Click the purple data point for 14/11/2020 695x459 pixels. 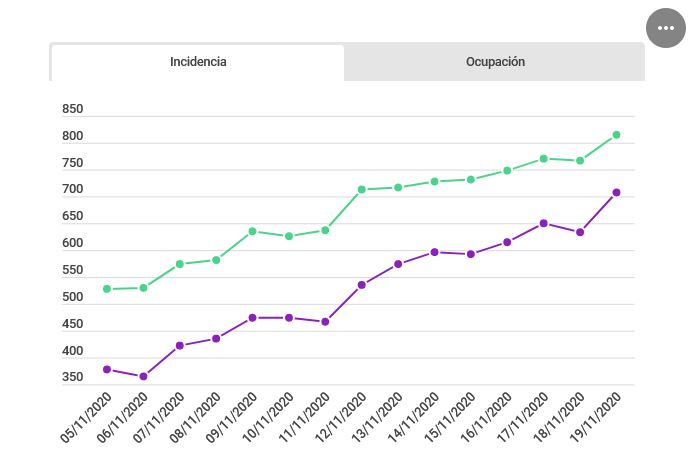click(x=434, y=252)
